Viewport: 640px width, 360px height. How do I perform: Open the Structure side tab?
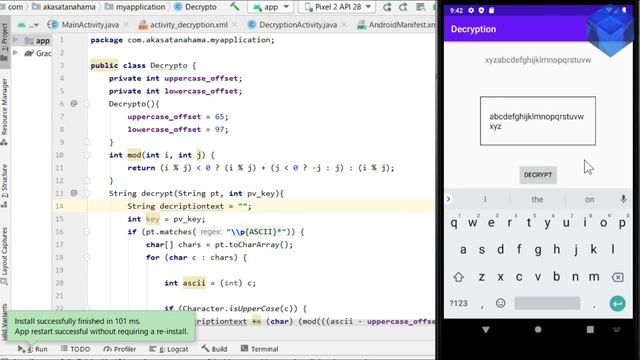(x=4, y=186)
